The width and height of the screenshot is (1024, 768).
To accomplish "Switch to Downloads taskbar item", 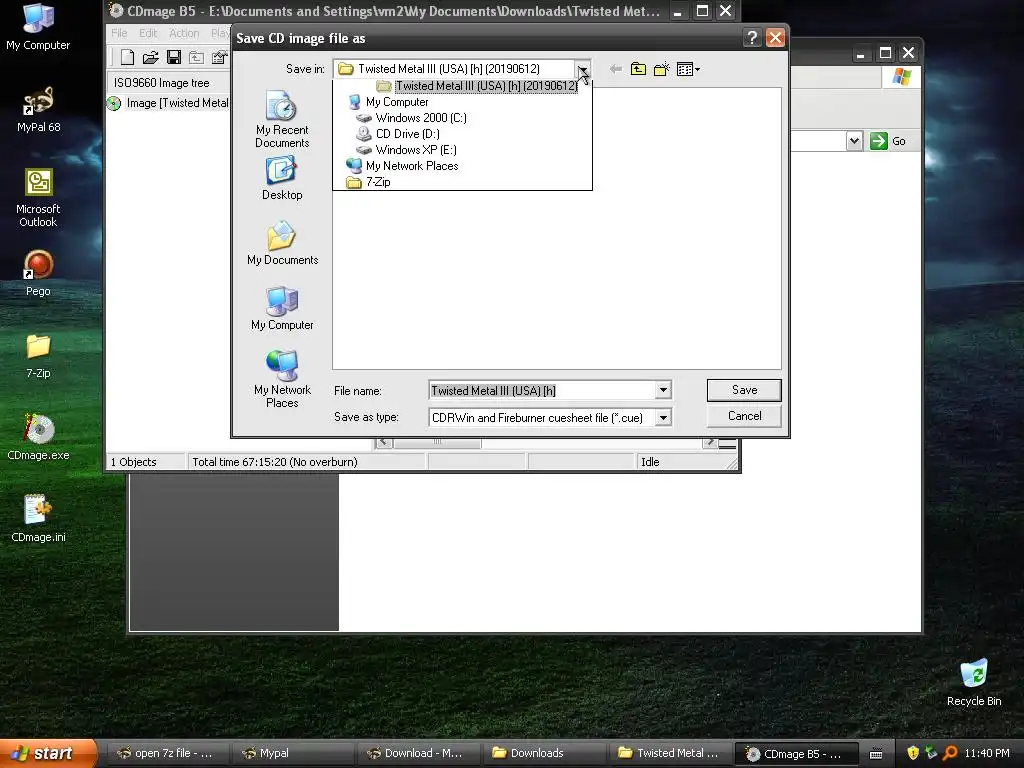I will pos(543,754).
